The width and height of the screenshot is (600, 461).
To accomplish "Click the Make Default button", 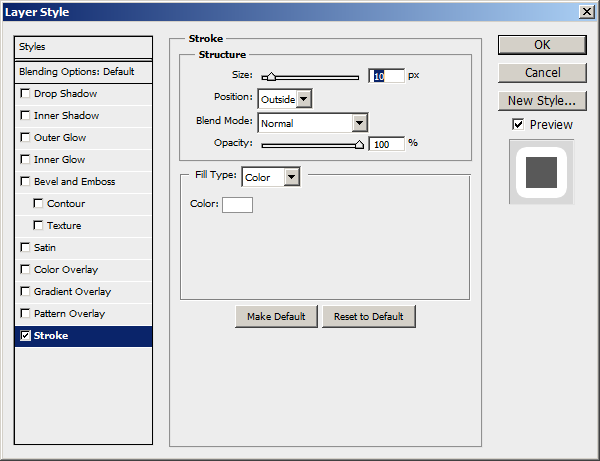I will coord(276,316).
